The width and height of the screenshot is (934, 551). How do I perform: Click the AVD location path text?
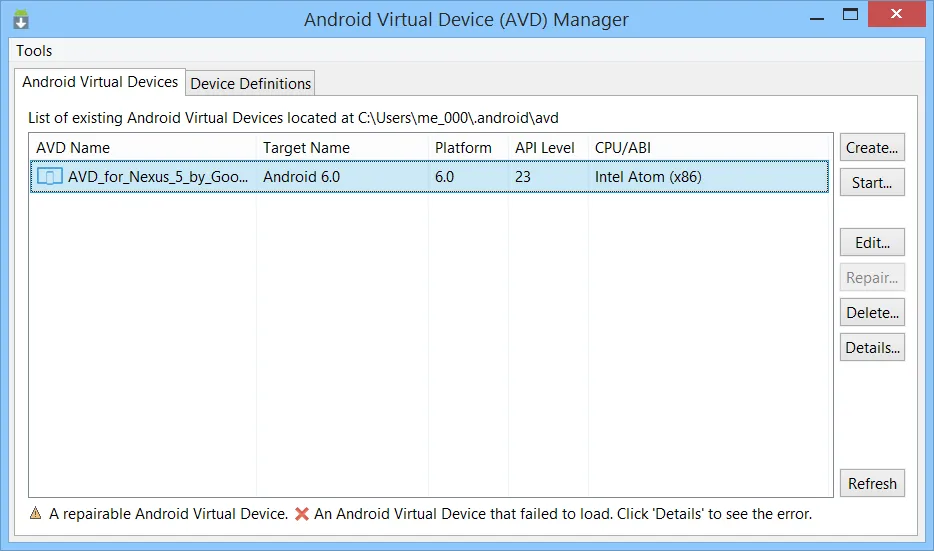pyautogui.click(x=458, y=118)
